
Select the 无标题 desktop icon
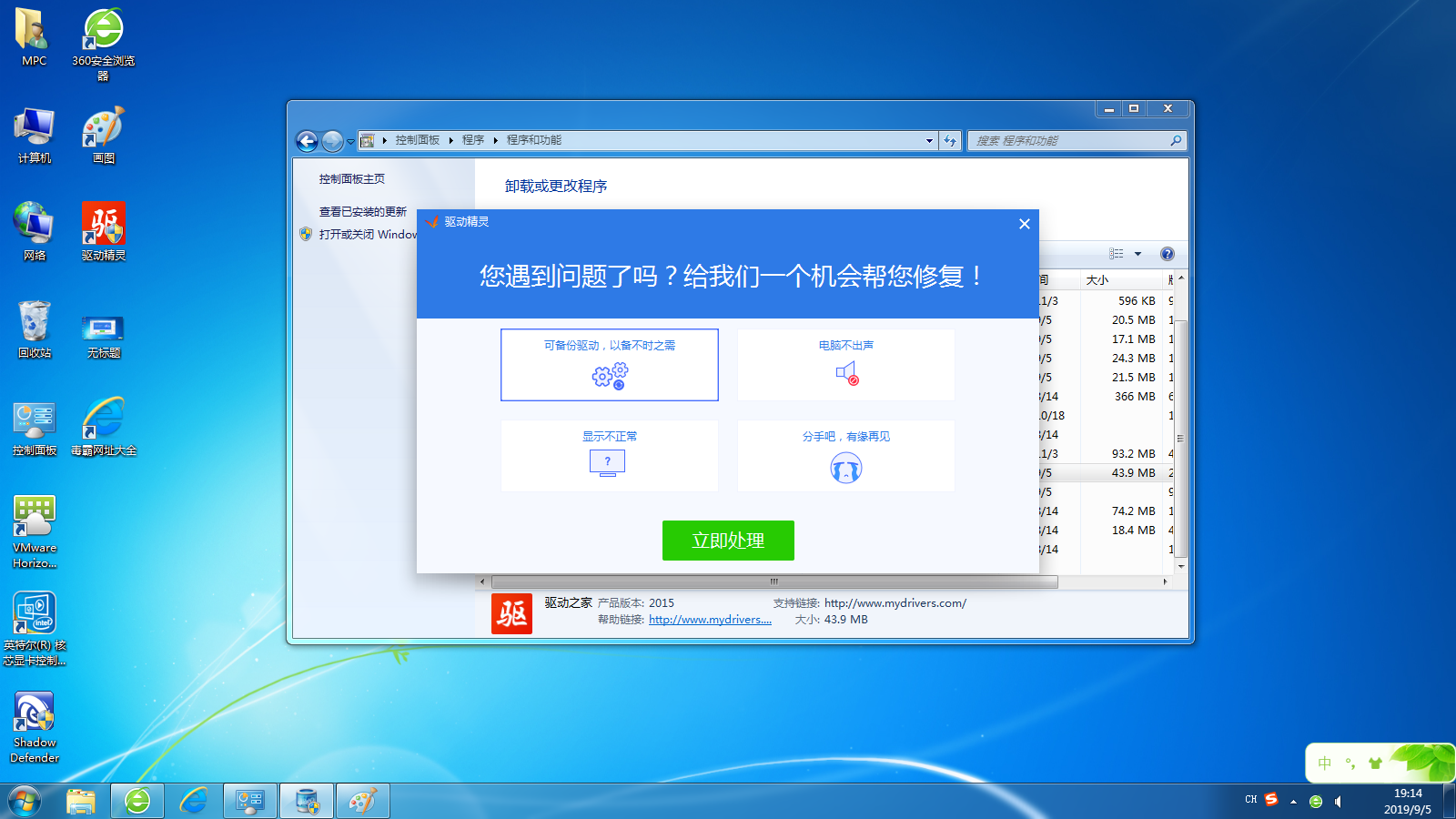pyautogui.click(x=104, y=335)
